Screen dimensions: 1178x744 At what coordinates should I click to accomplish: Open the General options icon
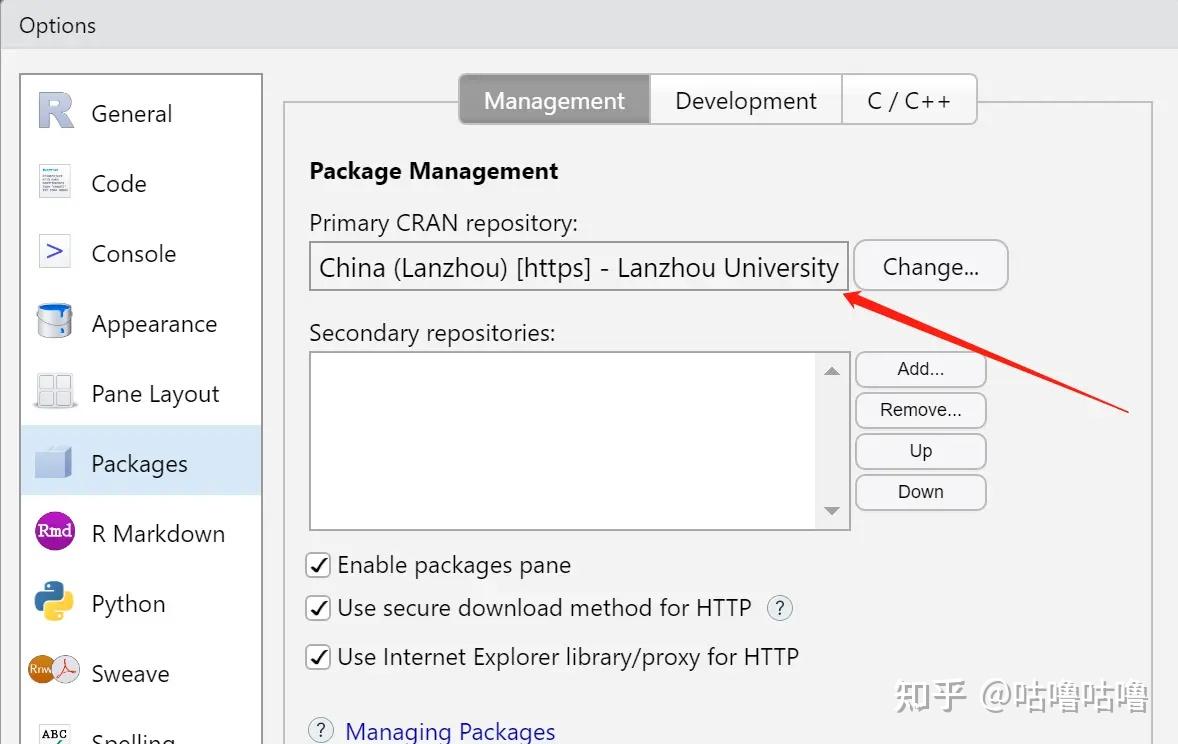56,111
